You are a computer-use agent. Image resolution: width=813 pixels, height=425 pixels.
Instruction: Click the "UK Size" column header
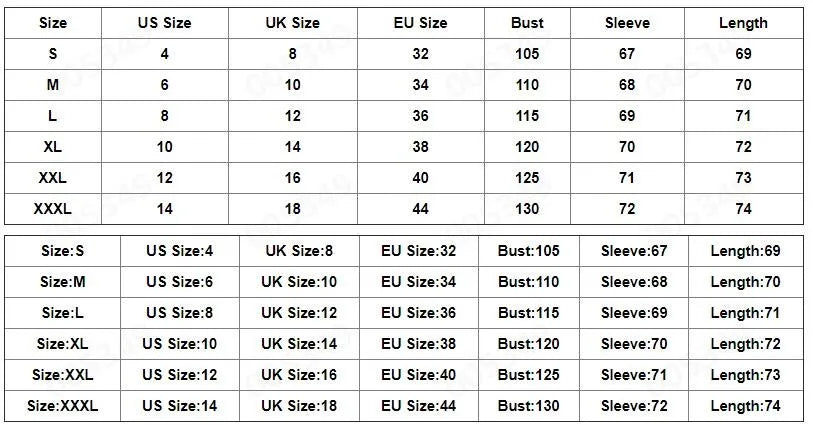coord(292,23)
